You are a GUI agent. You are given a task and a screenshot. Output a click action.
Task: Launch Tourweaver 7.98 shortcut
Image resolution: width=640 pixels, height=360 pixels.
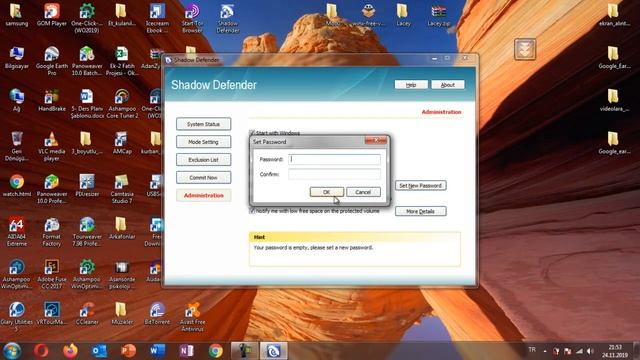click(x=87, y=231)
